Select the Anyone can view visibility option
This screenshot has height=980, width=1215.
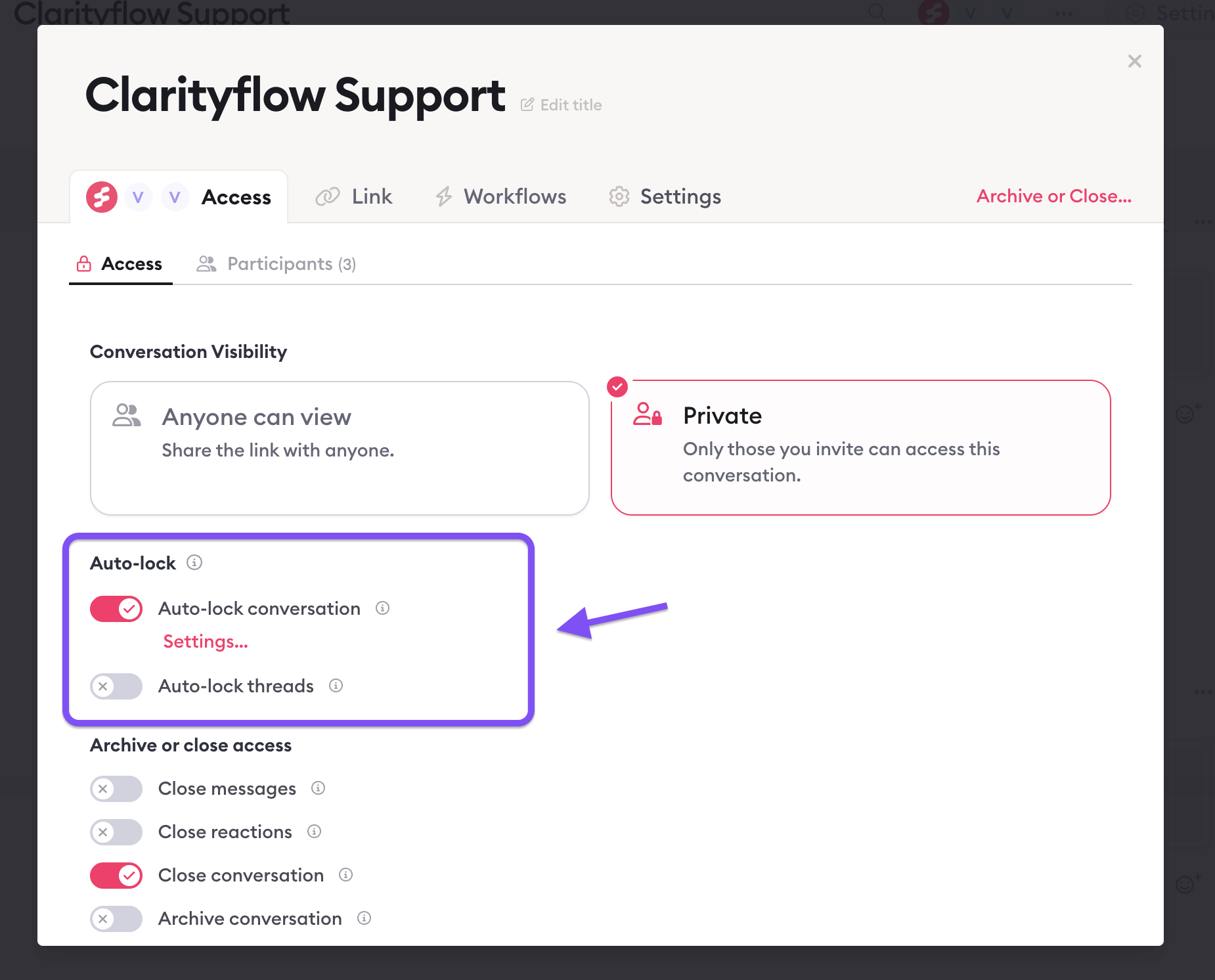click(340, 448)
